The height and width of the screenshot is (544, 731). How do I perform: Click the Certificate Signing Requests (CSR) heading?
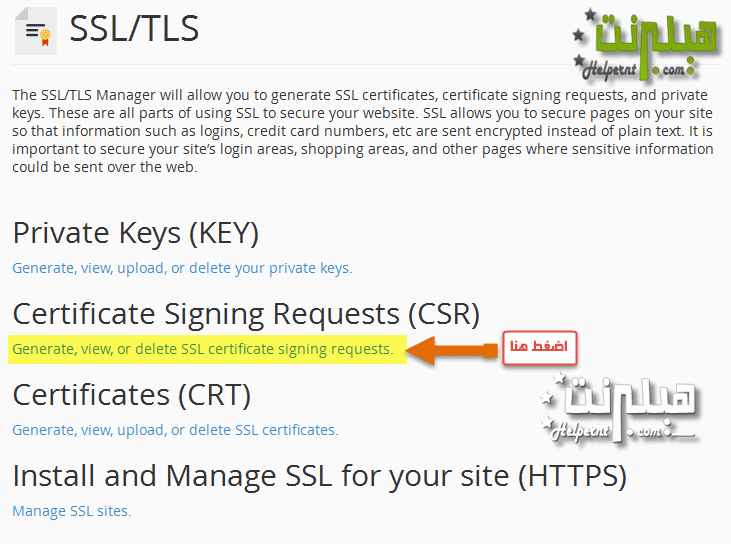(x=246, y=314)
